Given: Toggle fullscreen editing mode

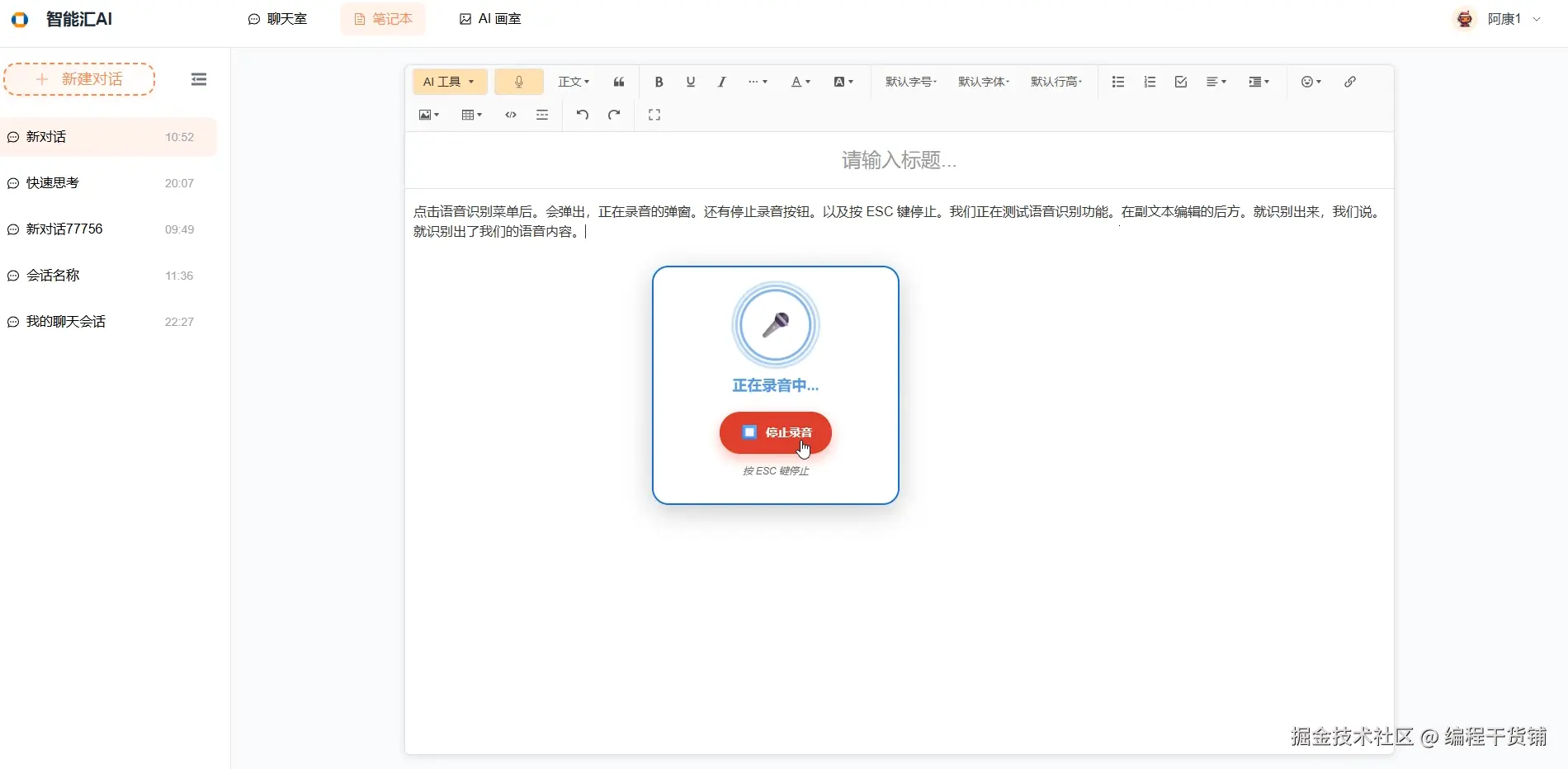Looking at the screenshot, I should pyautogui.click(x=654, y=115).
